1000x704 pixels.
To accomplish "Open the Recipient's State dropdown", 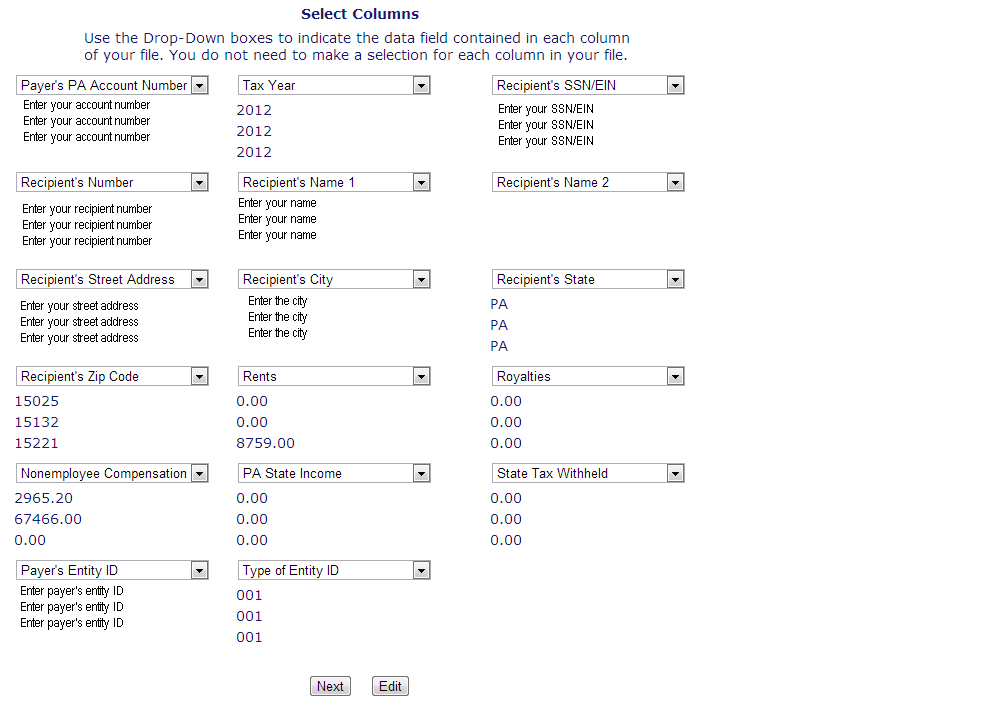I will coord(675,279).
